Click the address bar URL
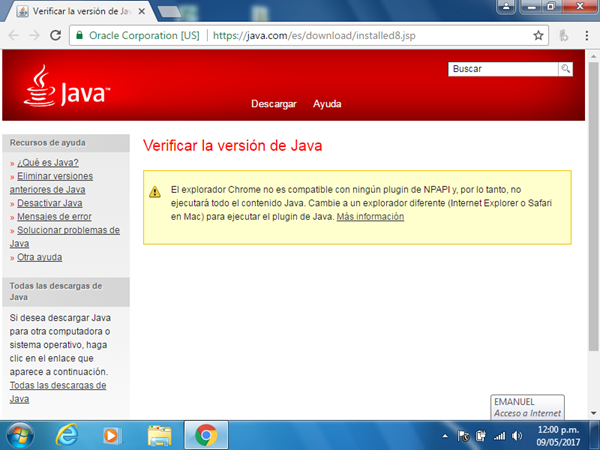 tap(314, 36)
